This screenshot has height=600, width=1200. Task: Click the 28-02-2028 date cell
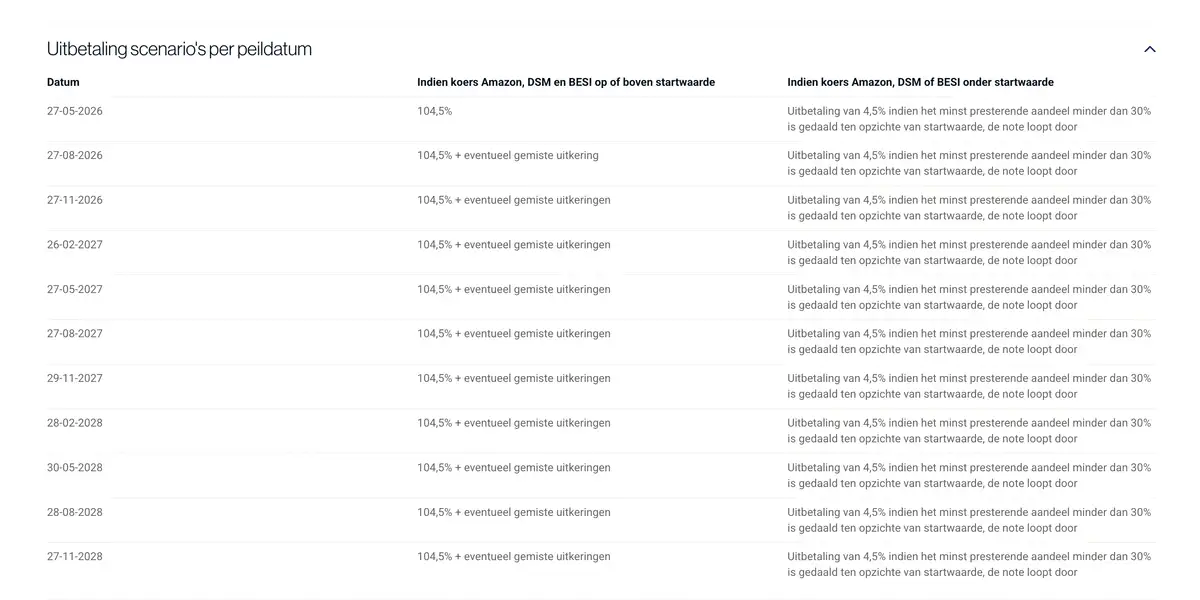click(x=75, y=422)
